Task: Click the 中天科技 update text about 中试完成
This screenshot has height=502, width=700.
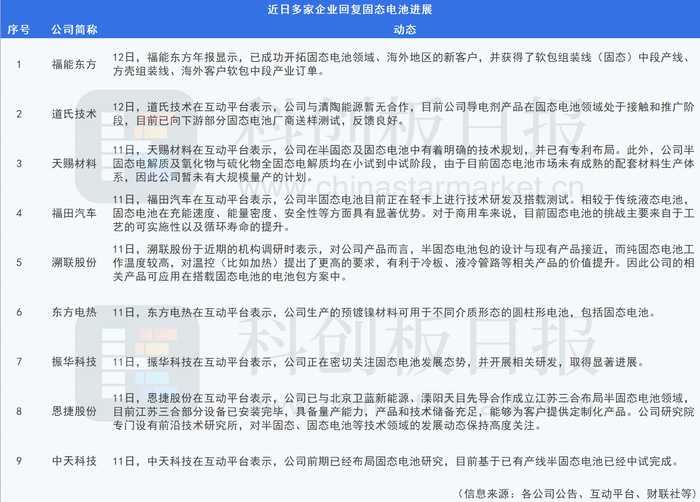Action: click(x=396, y=461)
